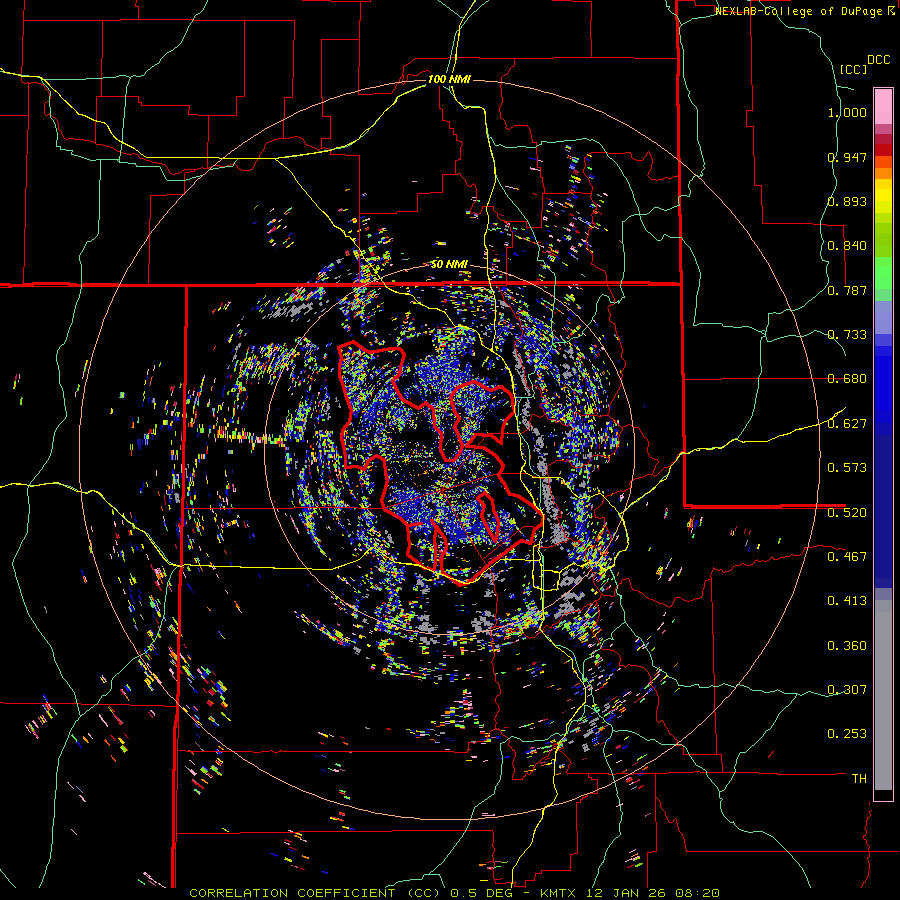Click the NEXLAB-College of DuPage credit text
900x900 pixels.
(x=799, y=11)
